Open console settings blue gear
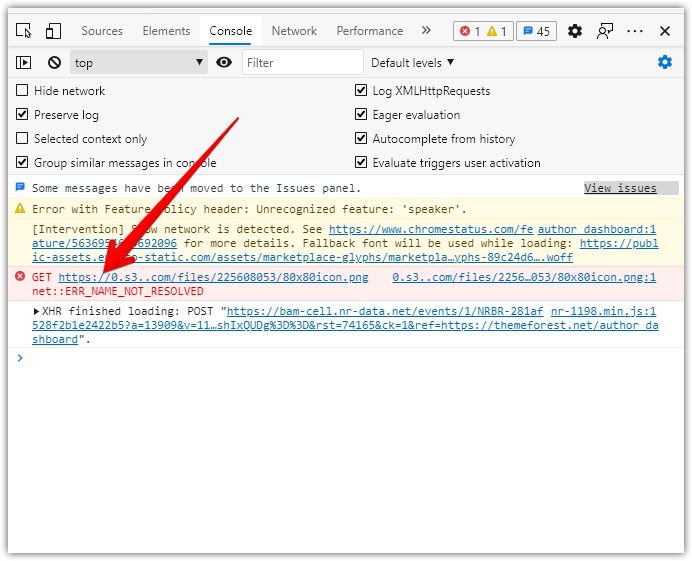This screenshot has width=692, height=561. point(664,62)
